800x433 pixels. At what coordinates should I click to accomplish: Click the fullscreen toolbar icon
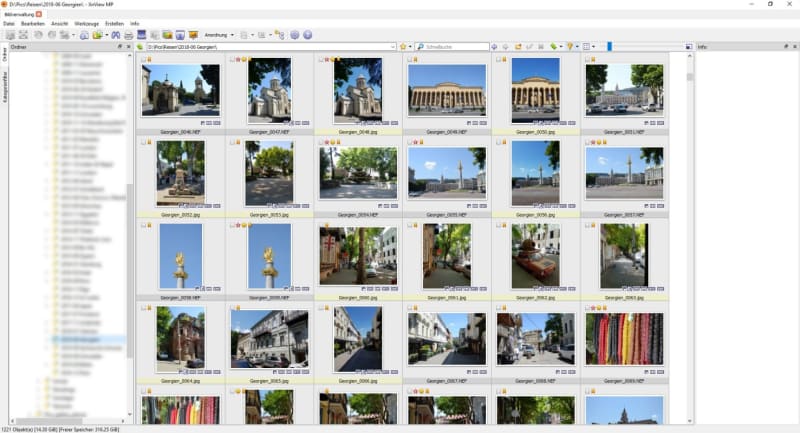[23, 35]
